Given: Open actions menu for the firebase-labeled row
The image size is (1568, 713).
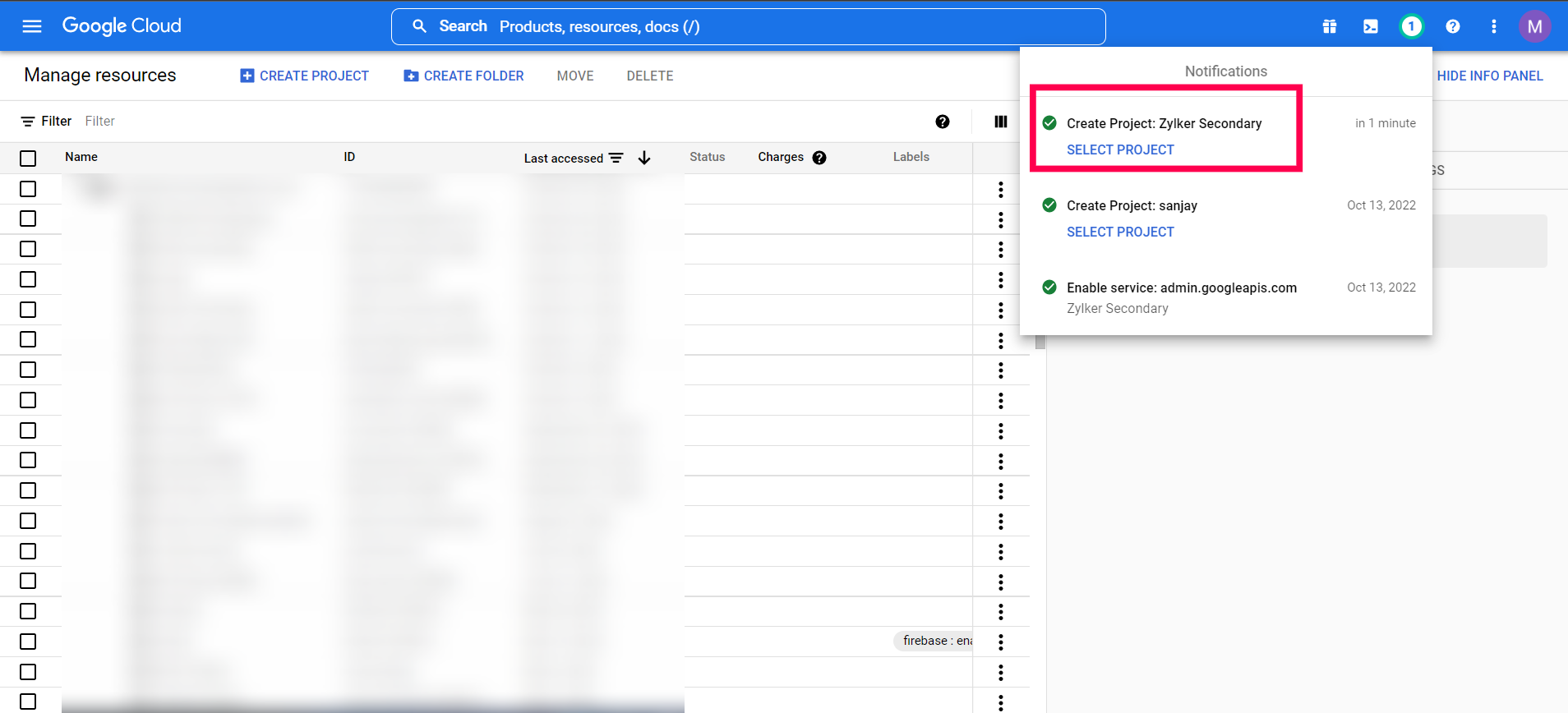Looking at the screenshot, I should tap(1001, 642).
